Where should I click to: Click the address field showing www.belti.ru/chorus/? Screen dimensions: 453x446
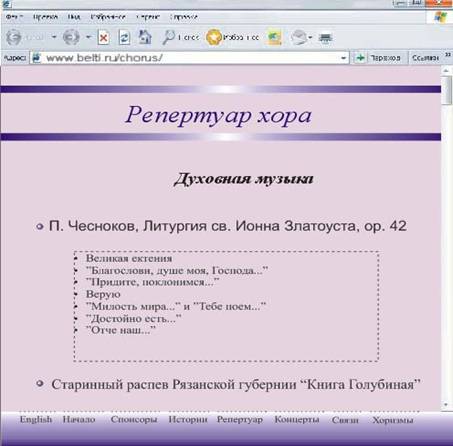pyautogui.click(x=190, y=58)
